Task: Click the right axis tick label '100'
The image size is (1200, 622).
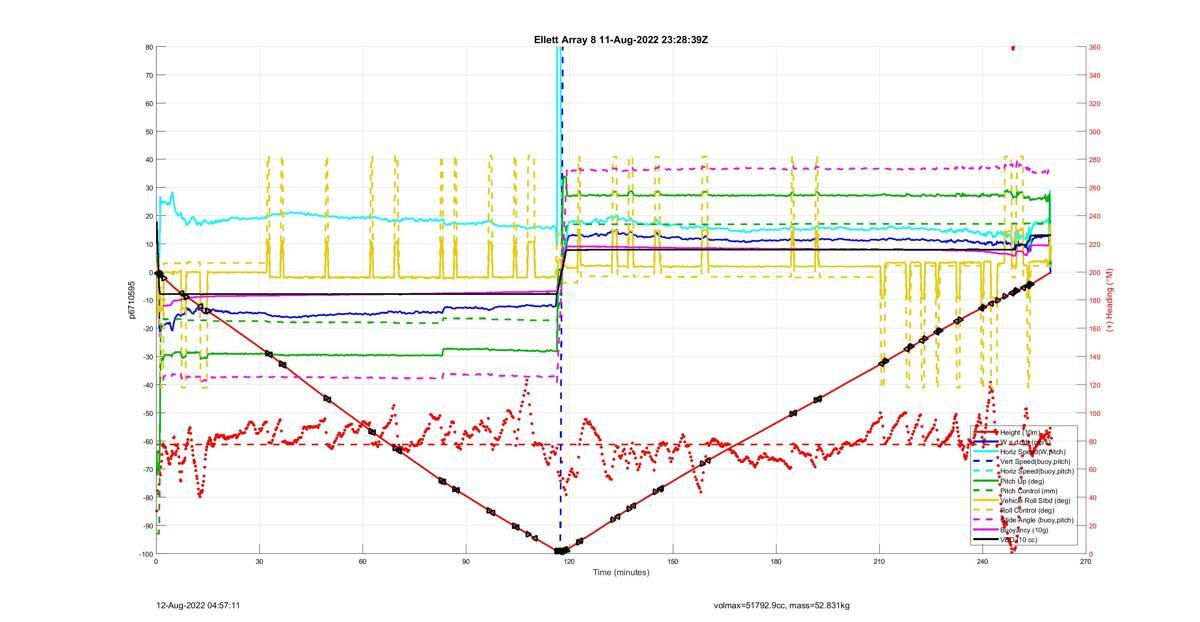Action: click(1095, 413)
